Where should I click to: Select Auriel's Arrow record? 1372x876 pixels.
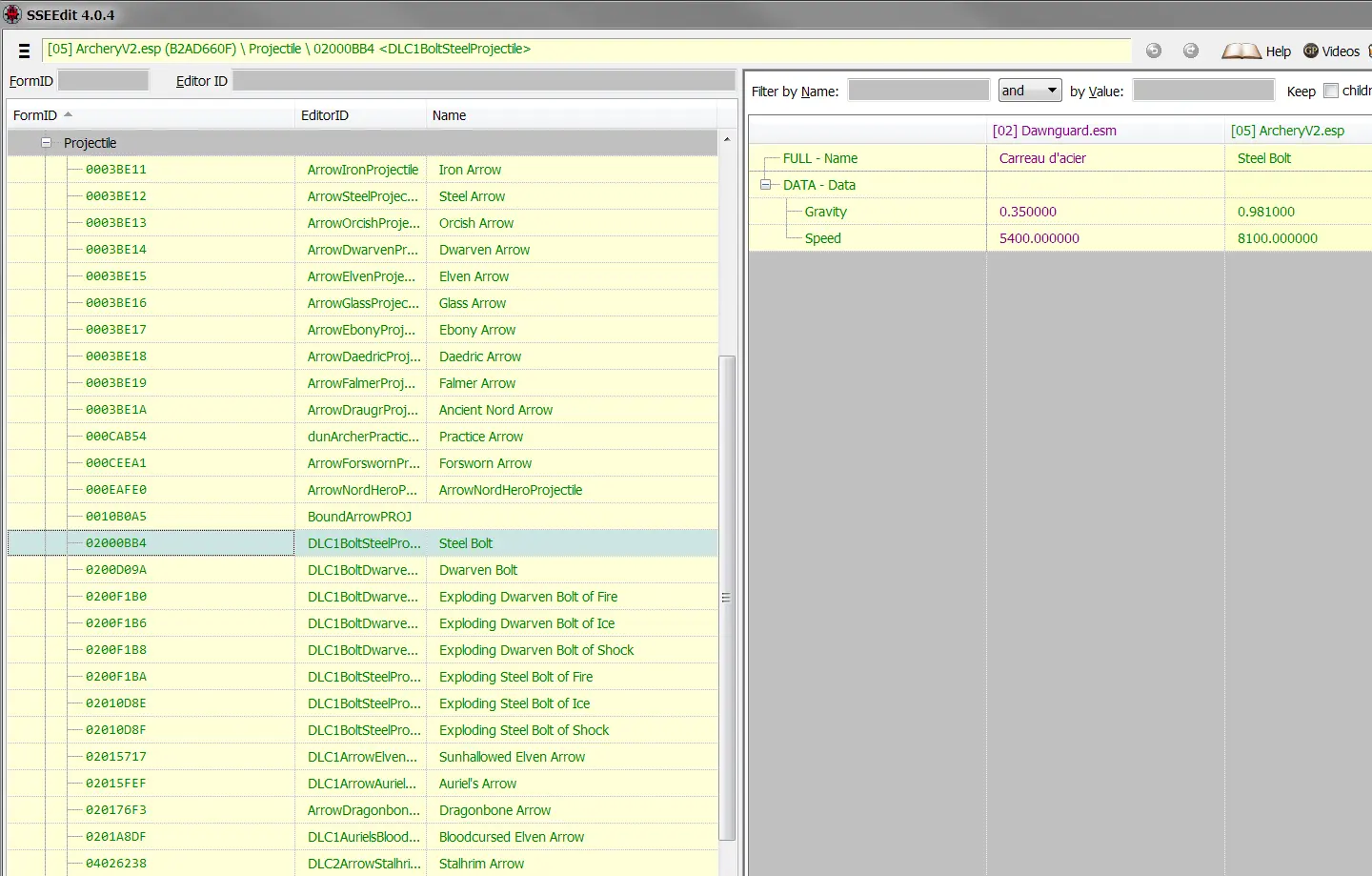(362, 784)
